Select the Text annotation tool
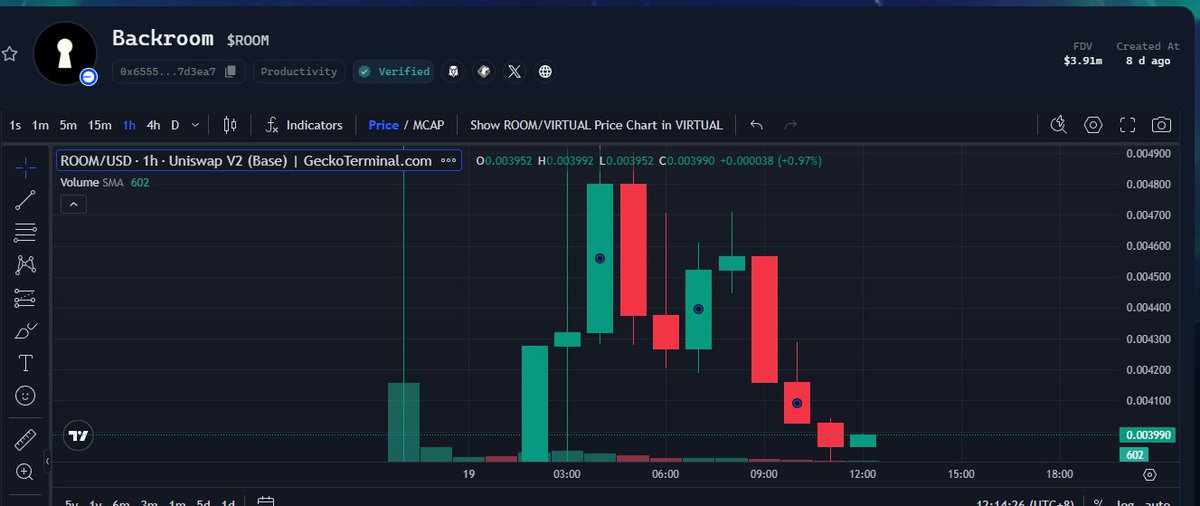 click(26, 363)
